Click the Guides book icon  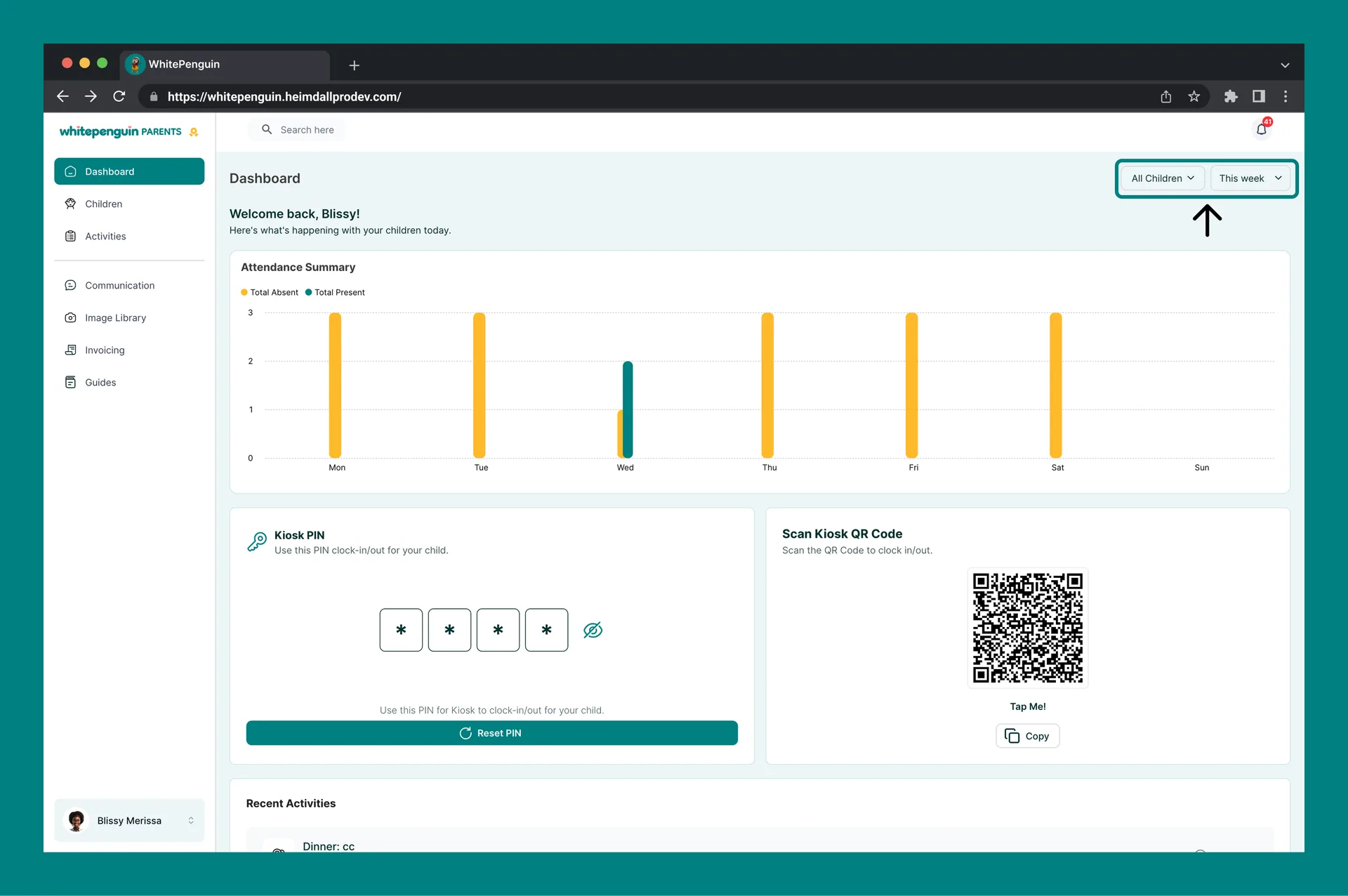(x=70, y=382)
